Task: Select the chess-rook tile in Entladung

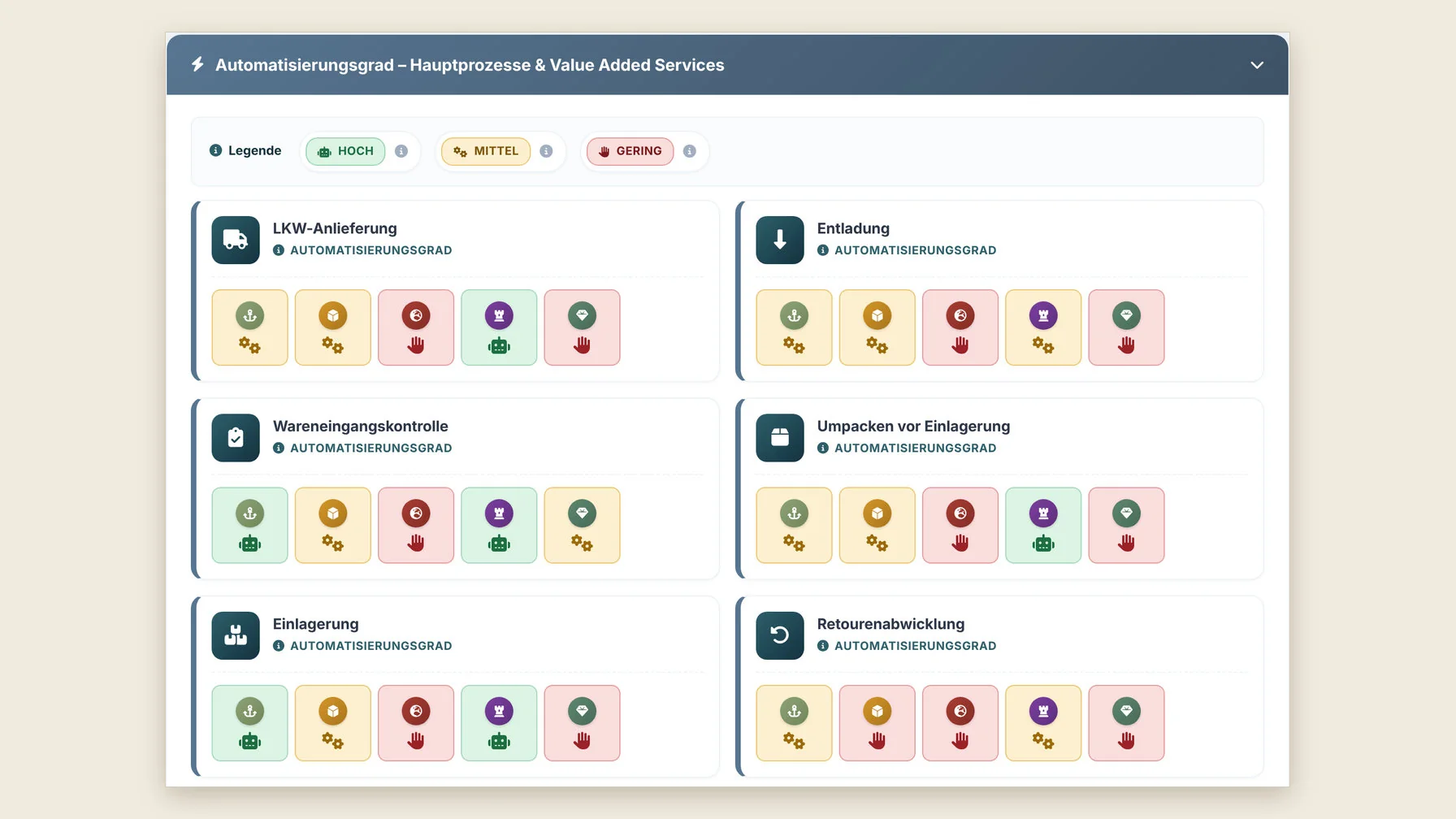Action: tap(1043, 327)
